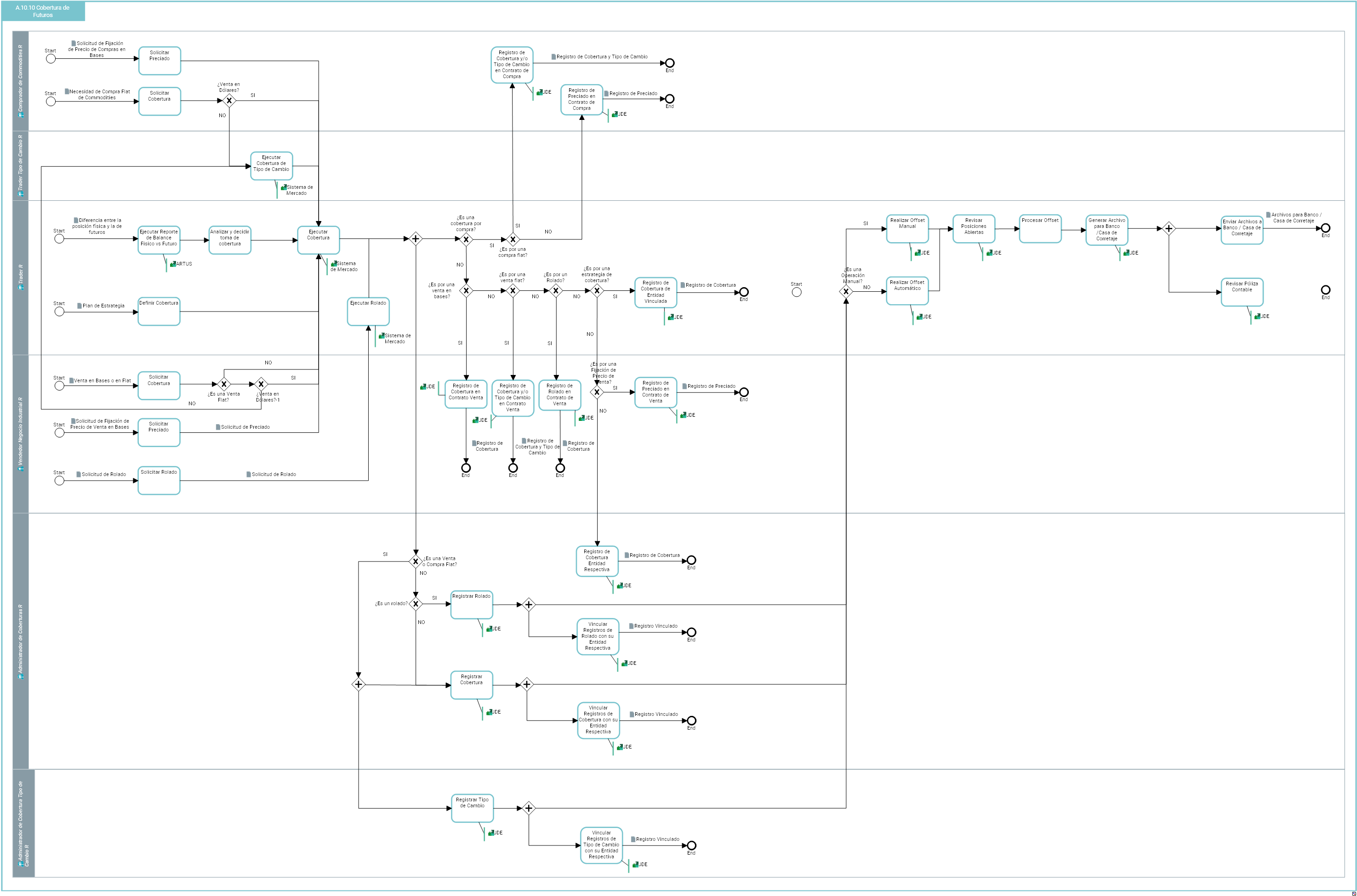
Task: Select the Registro de Preciado en Contrato de Venta task
Action: point(656,392)
